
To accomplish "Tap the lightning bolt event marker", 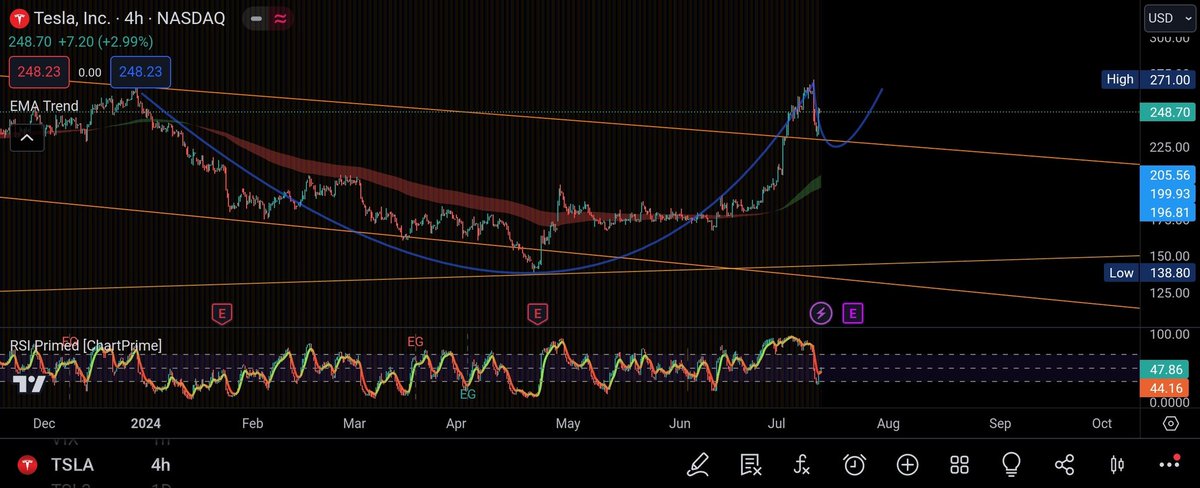I will click(820, 313).
